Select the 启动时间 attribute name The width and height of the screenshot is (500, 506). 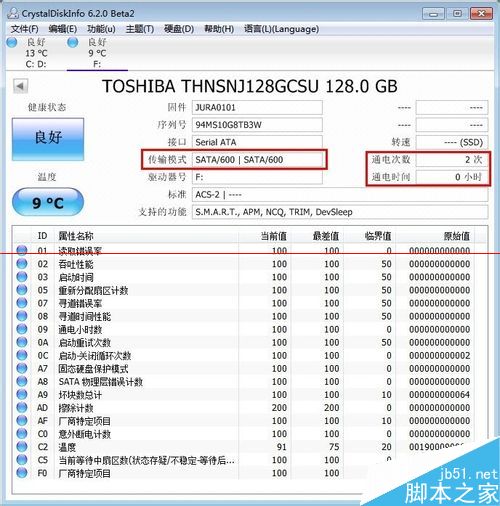[x=76, y=277]
